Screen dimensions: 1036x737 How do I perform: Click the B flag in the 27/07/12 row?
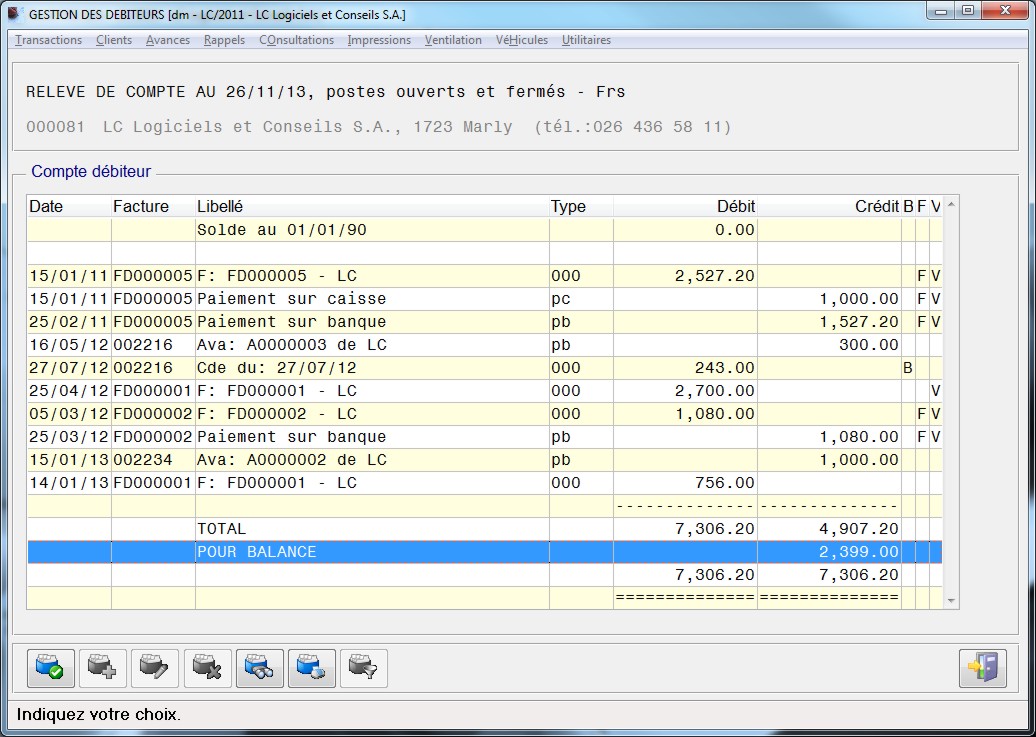coord(908,368)
